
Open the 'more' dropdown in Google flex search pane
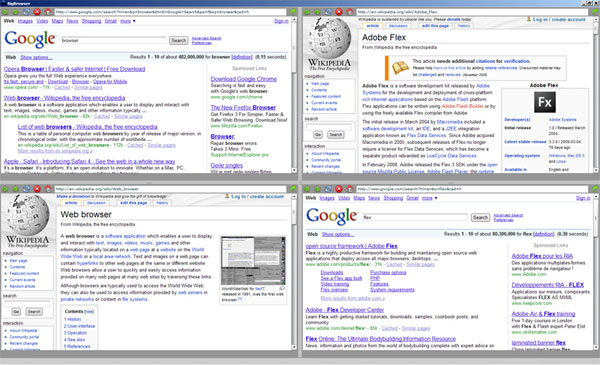(x=429, y=198)
